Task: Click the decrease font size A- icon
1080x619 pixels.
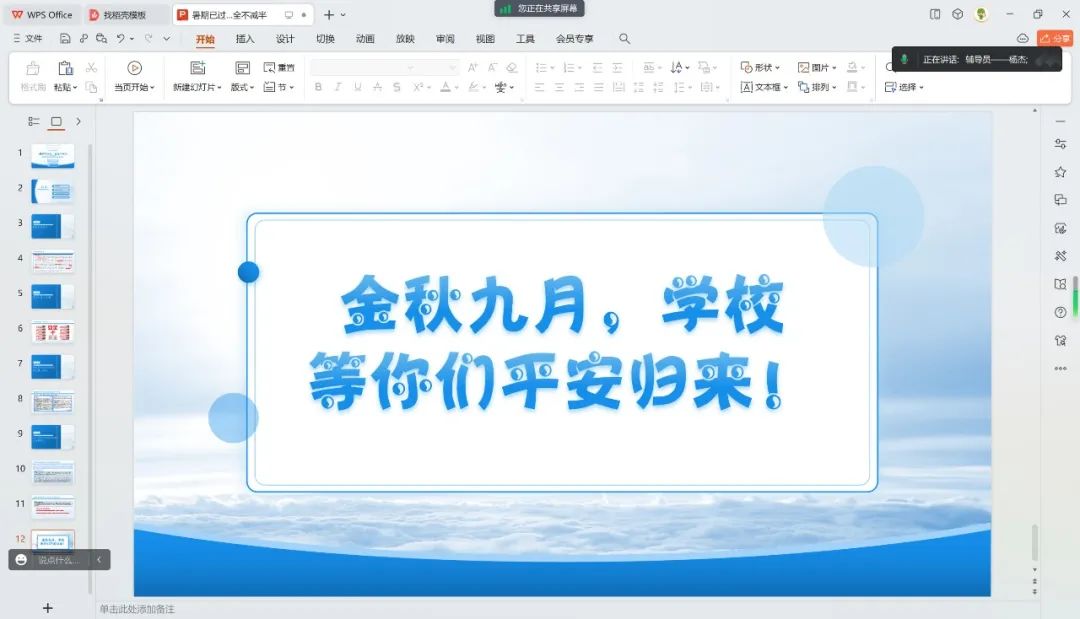Action: coord(492,67)
